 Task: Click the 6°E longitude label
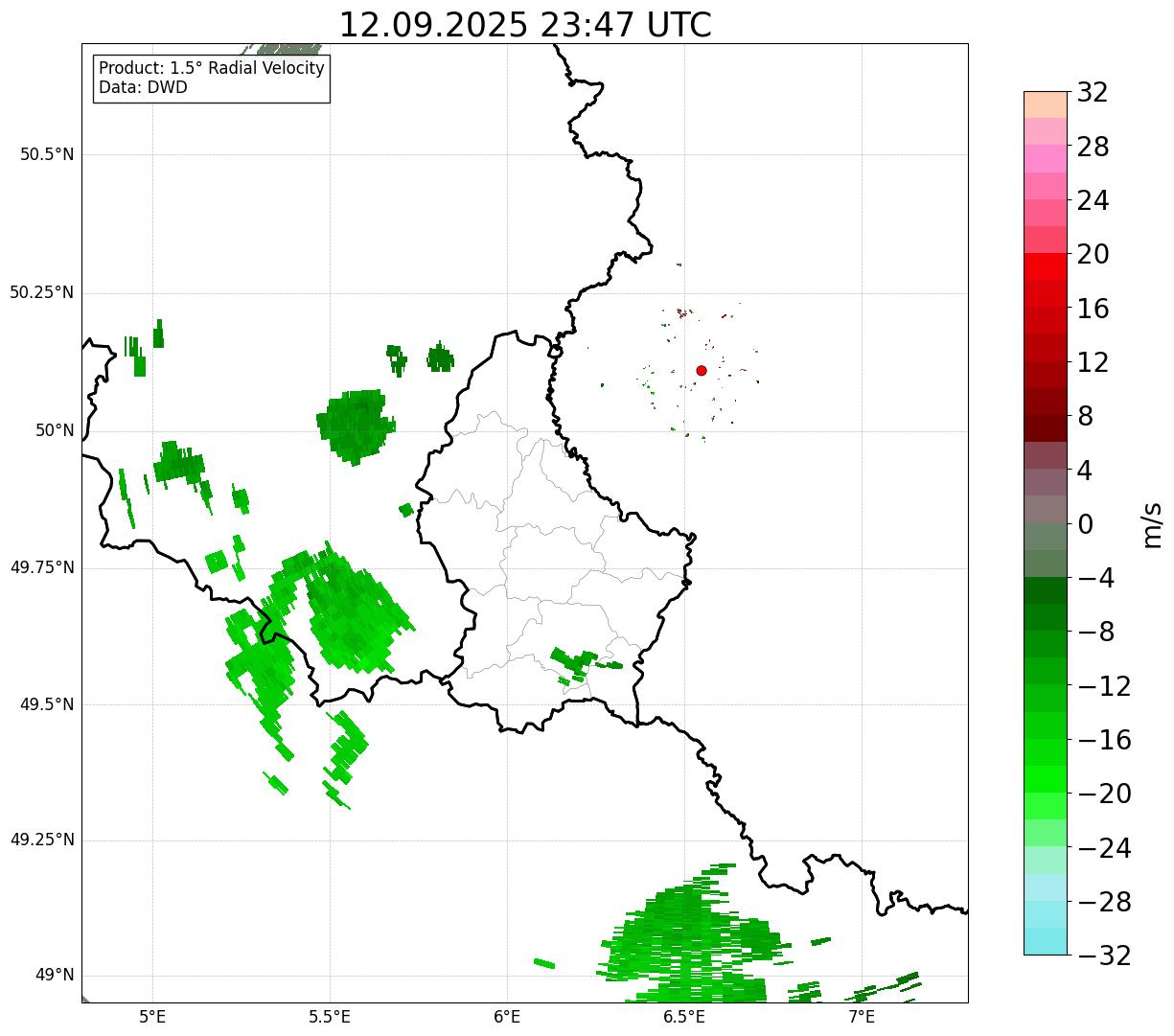507,1016
